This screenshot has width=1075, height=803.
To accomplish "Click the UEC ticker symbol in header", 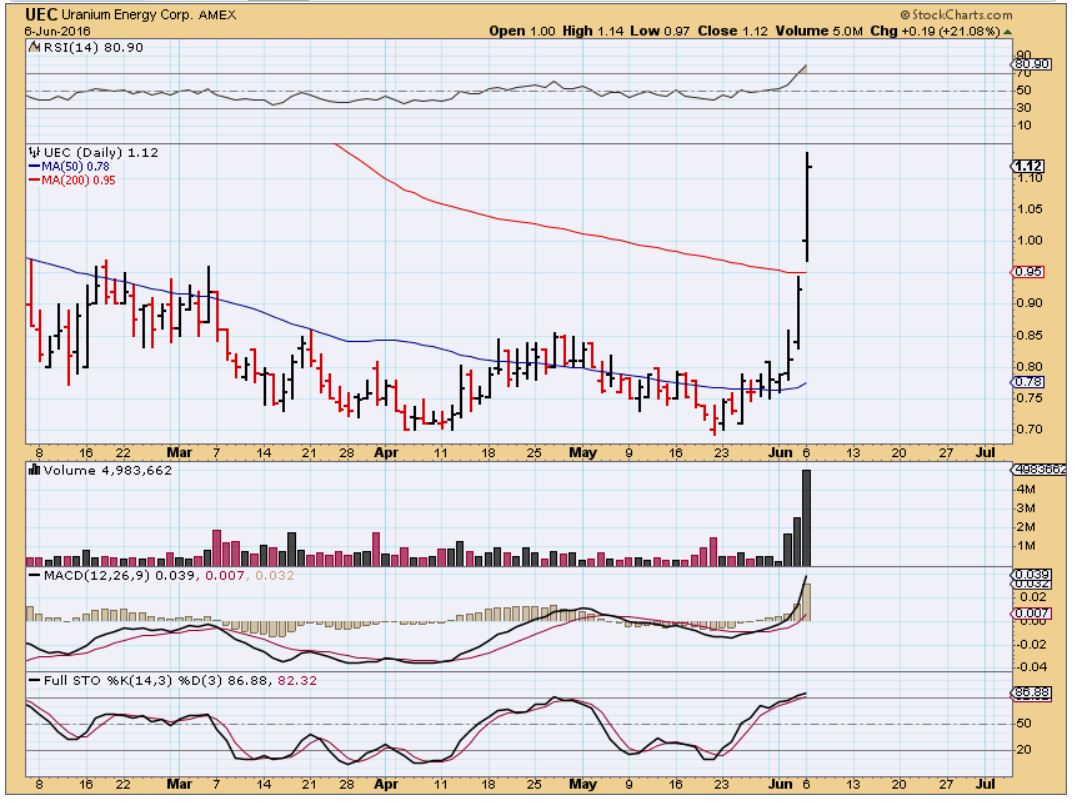I will coord(39,17).
